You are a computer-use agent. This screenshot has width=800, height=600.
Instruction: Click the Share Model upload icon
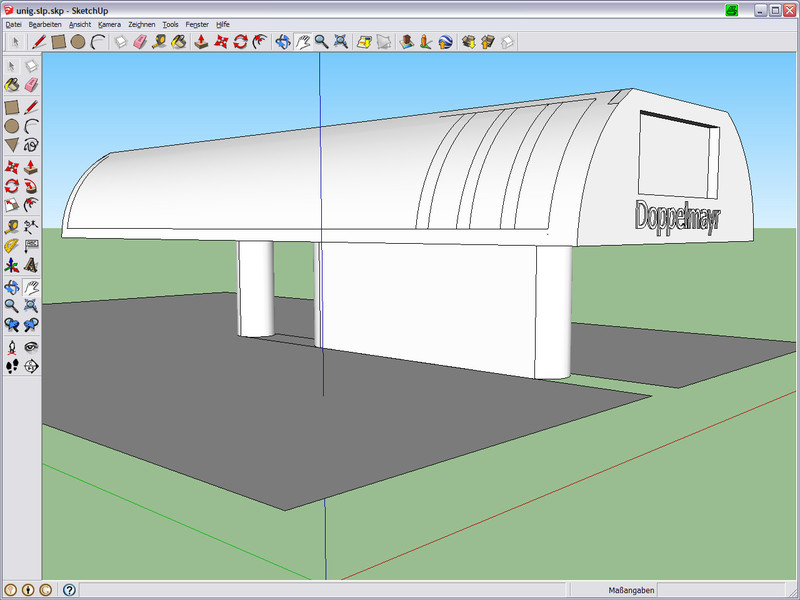click(x=488, y=42)
